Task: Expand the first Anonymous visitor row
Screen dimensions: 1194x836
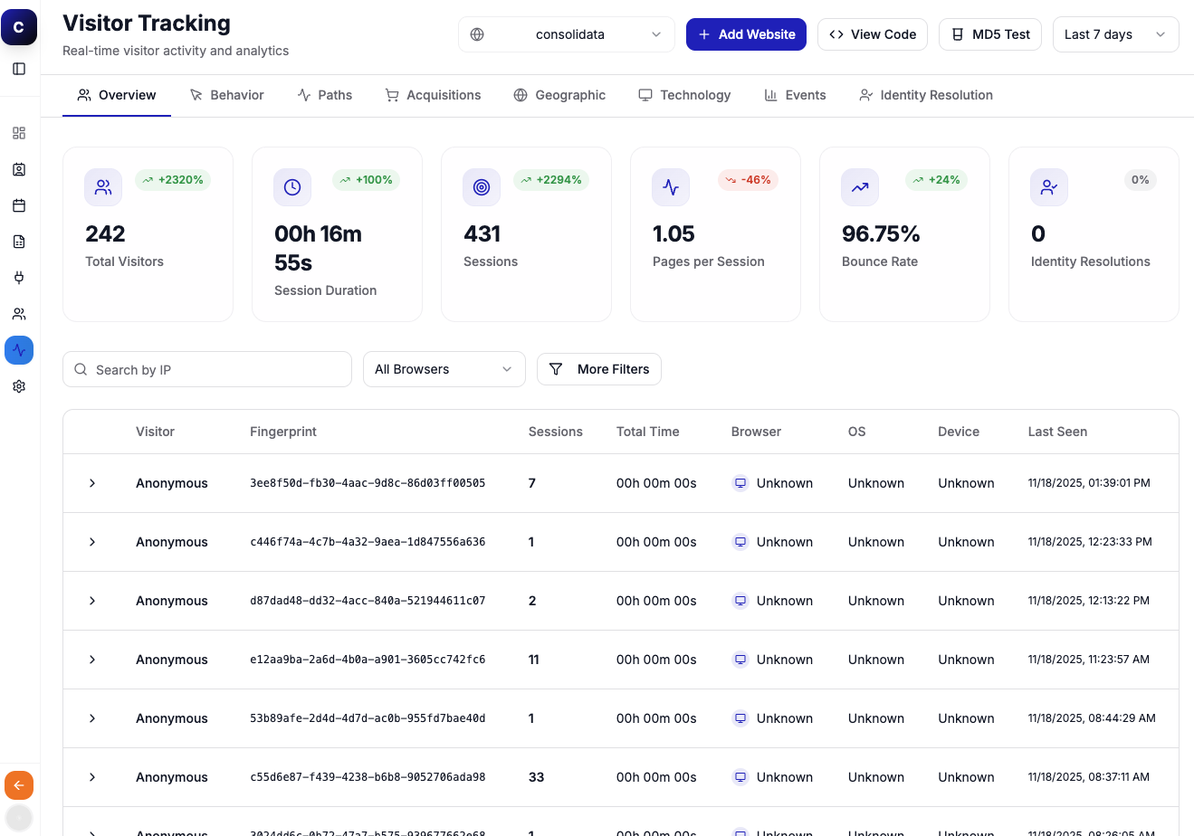Action: (91, 483)
